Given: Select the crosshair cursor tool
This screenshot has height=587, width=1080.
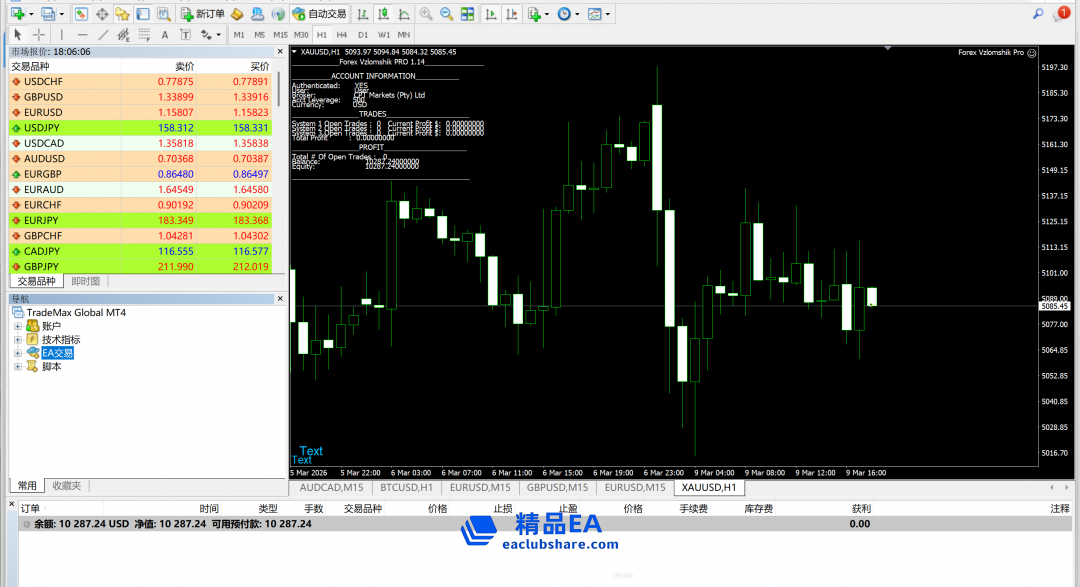Looking at the screenshot, I should [39, 35].
